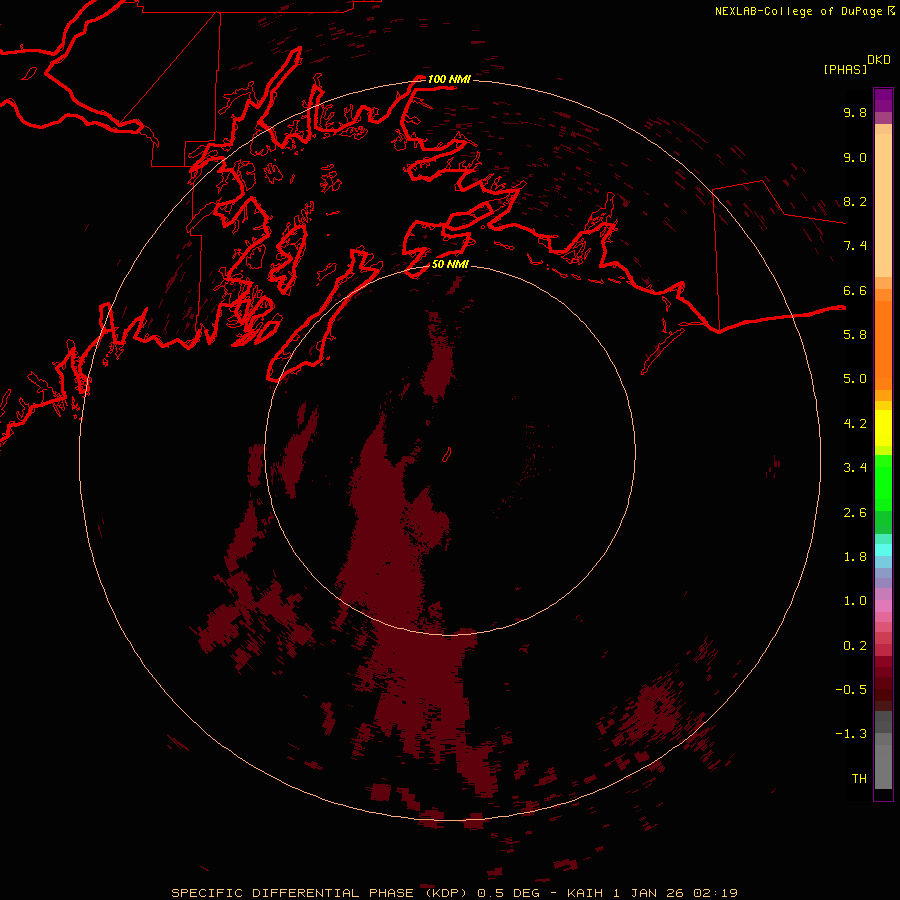Image resolution: width=900 pixels, height=900 pixels.
Task: Click the [PHAS] units label
Action: 845,70
